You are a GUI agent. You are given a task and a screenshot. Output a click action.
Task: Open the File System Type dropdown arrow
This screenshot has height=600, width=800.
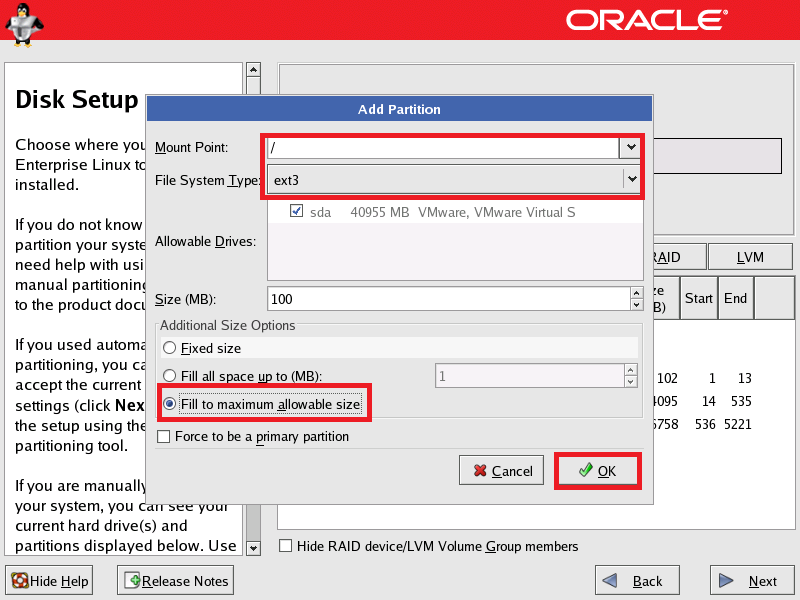(632, 179)
